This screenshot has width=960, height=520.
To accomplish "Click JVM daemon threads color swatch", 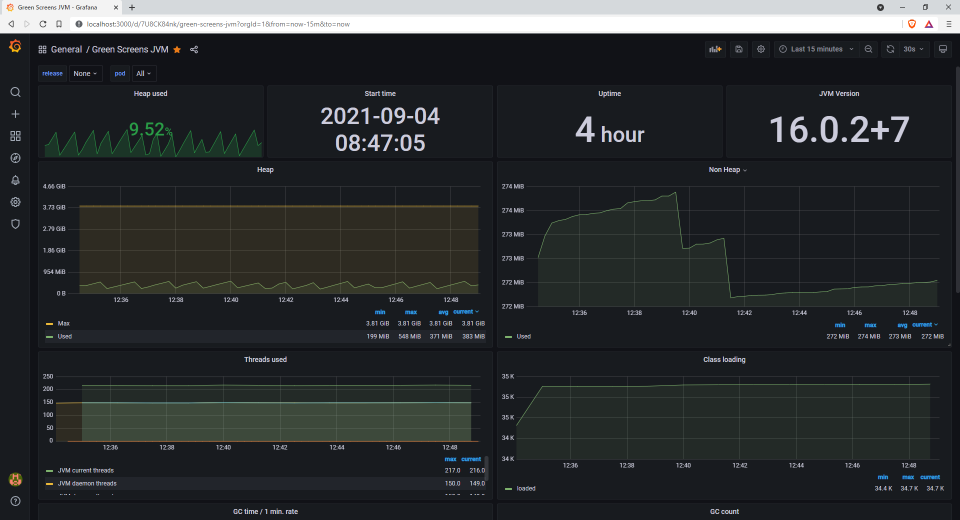I will tap(50, 484).
